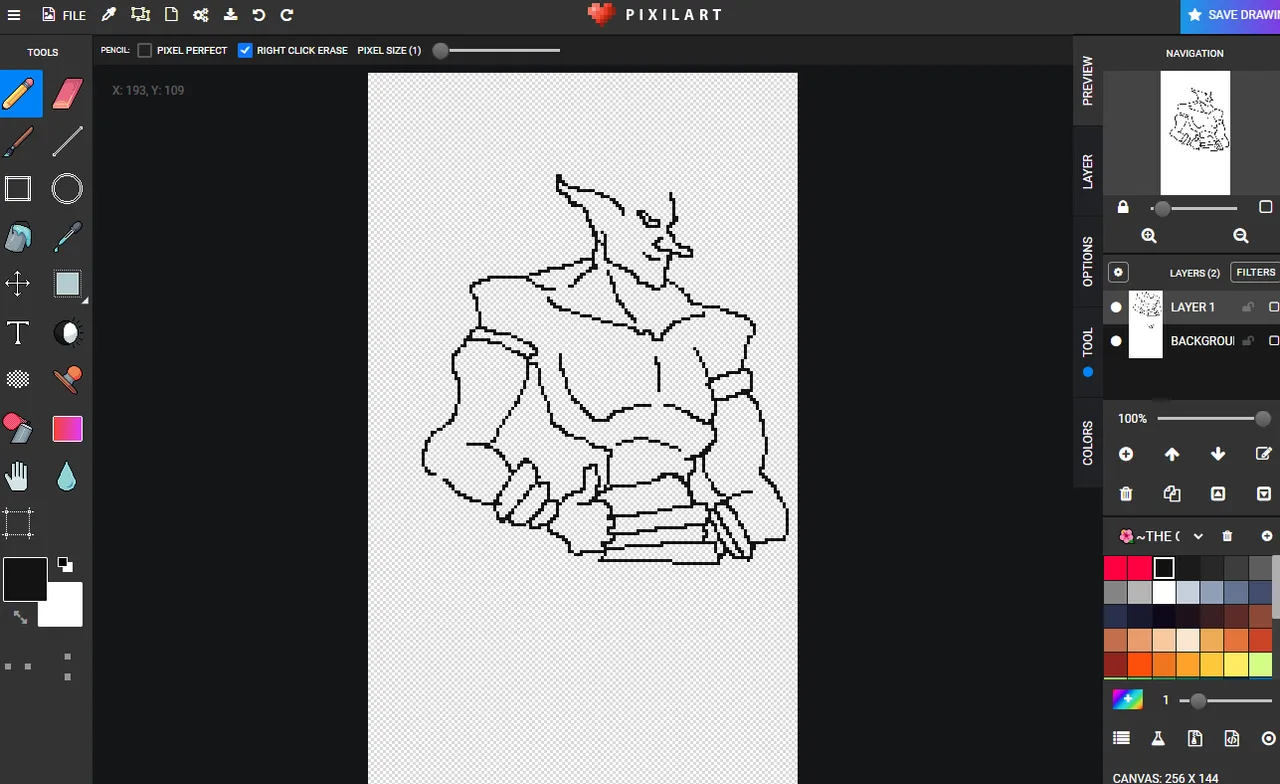Pick the Text tool
The height and width of the screenshot is (784, 1280).
pos(18,333)
